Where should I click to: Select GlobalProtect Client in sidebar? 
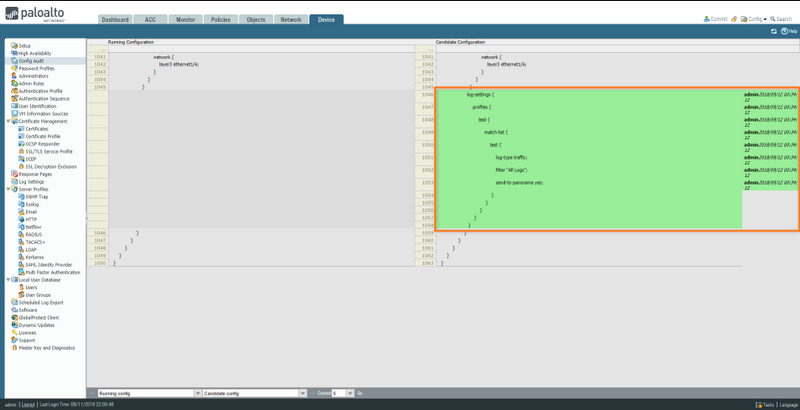coord(40,317)
